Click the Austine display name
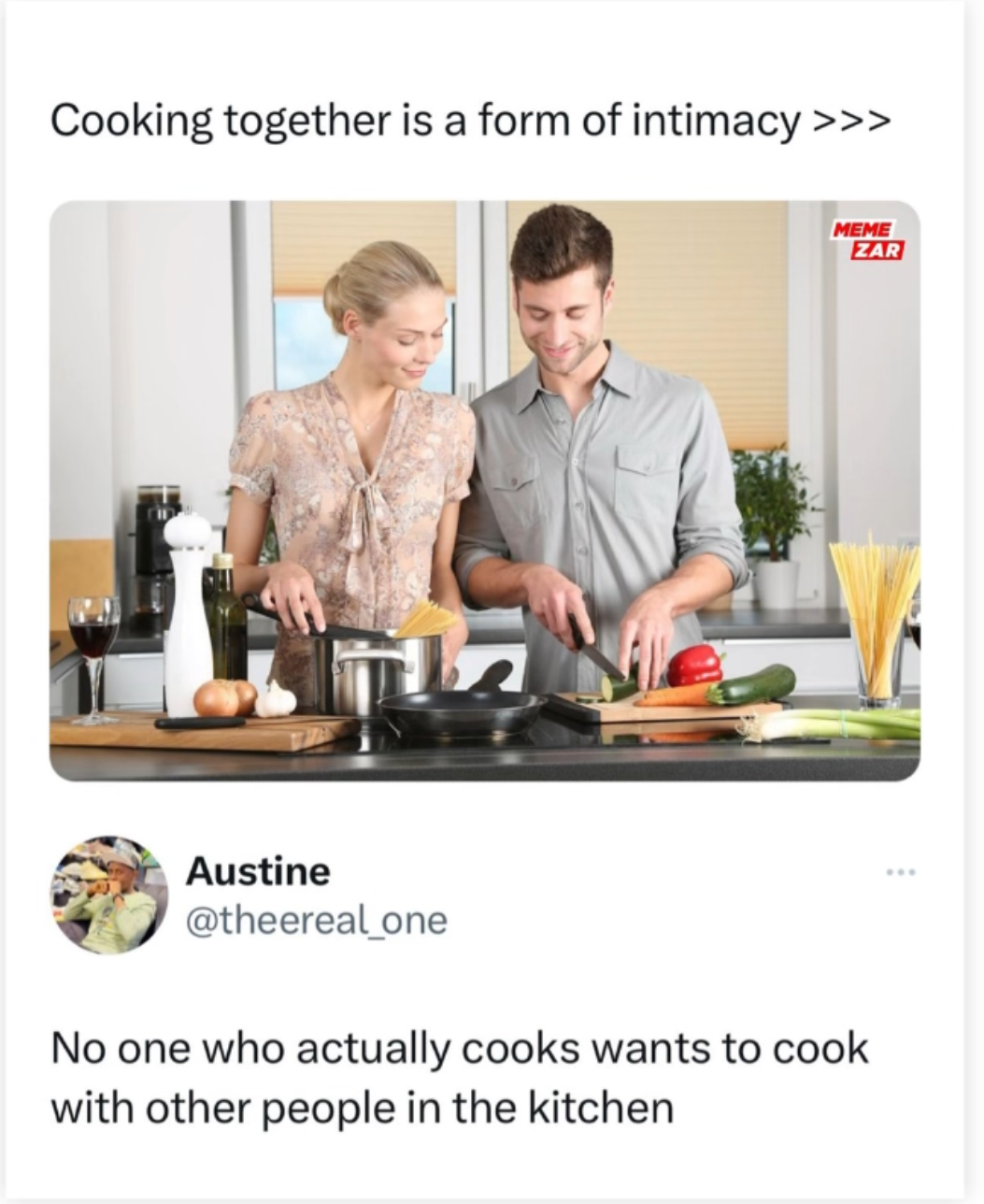This screenshot has width=984, height=1204. click(x=258, y=871)
